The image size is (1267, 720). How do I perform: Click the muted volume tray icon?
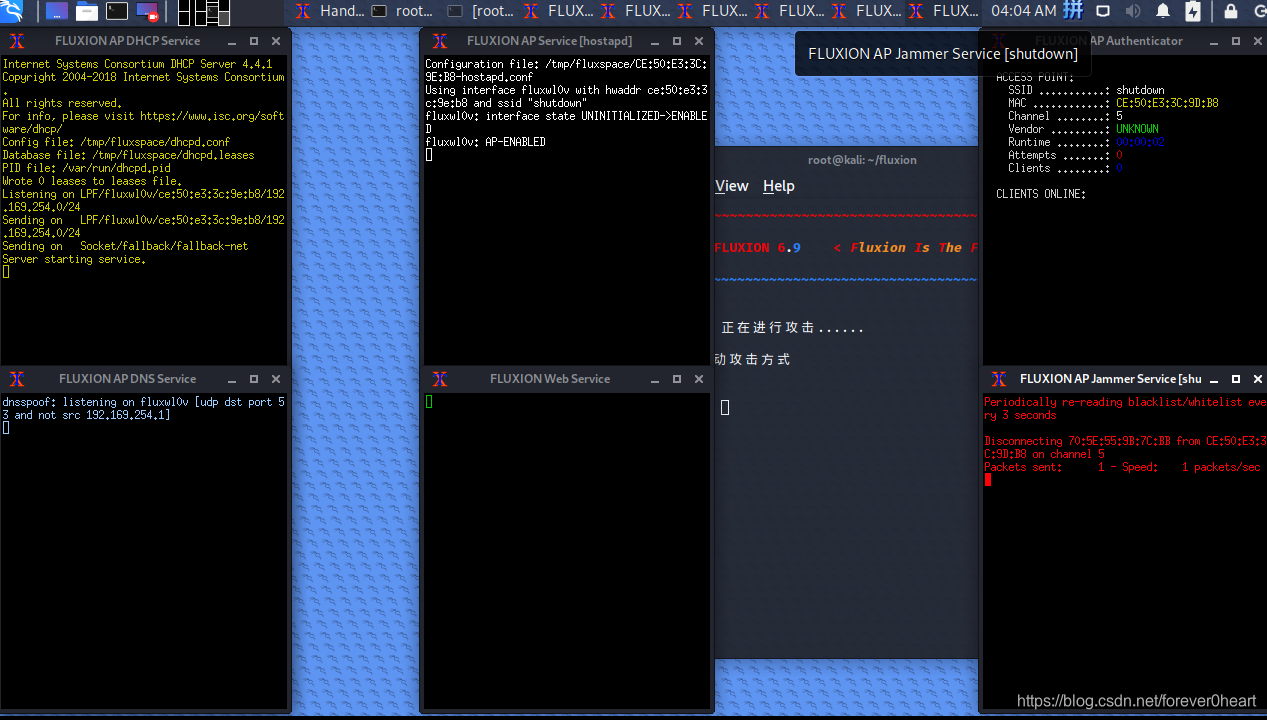click(1133, 12)
